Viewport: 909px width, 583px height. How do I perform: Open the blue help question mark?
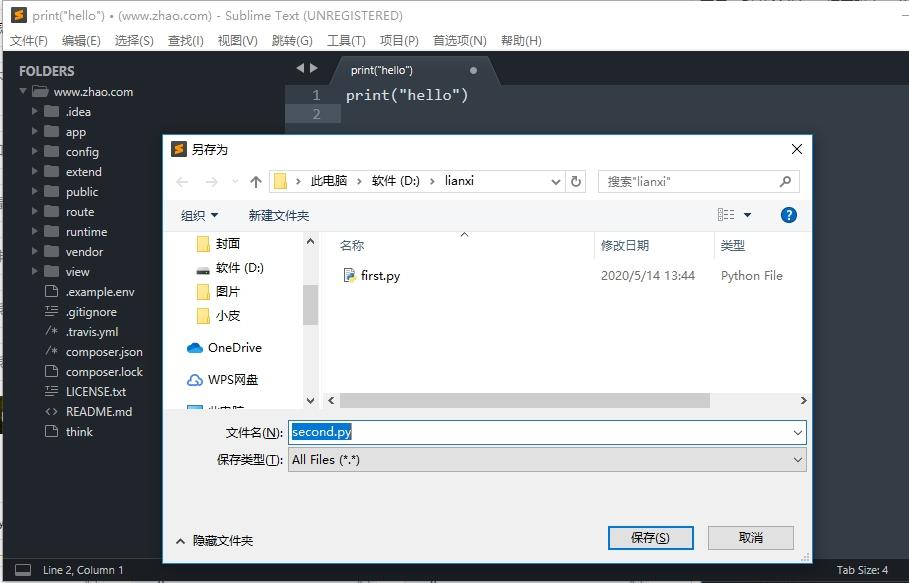pyautogui.click(x=788, y=215)
